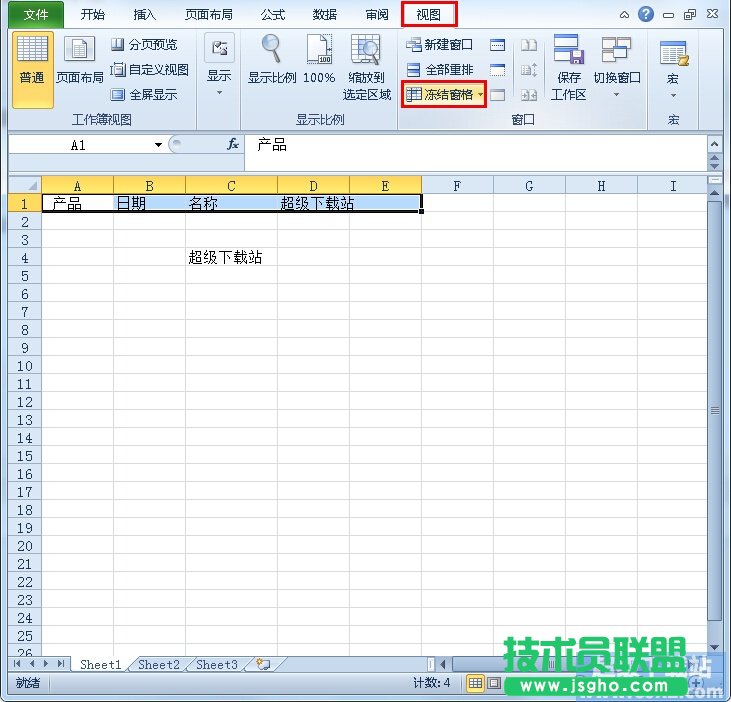Open the Page Layout (页面布局) ribbon tab
731x702 pixels.
click(208, 15)
